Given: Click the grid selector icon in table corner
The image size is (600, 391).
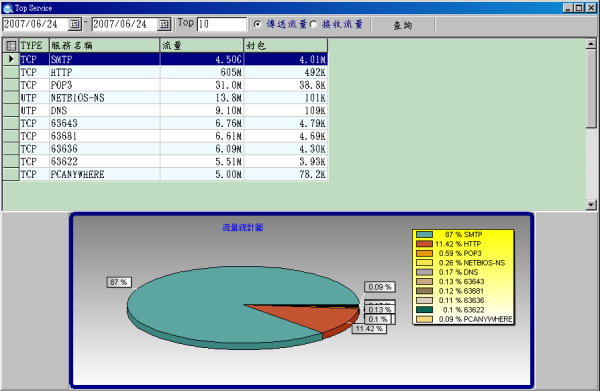Looking at the screenshot, I should (x=11, y=46).
